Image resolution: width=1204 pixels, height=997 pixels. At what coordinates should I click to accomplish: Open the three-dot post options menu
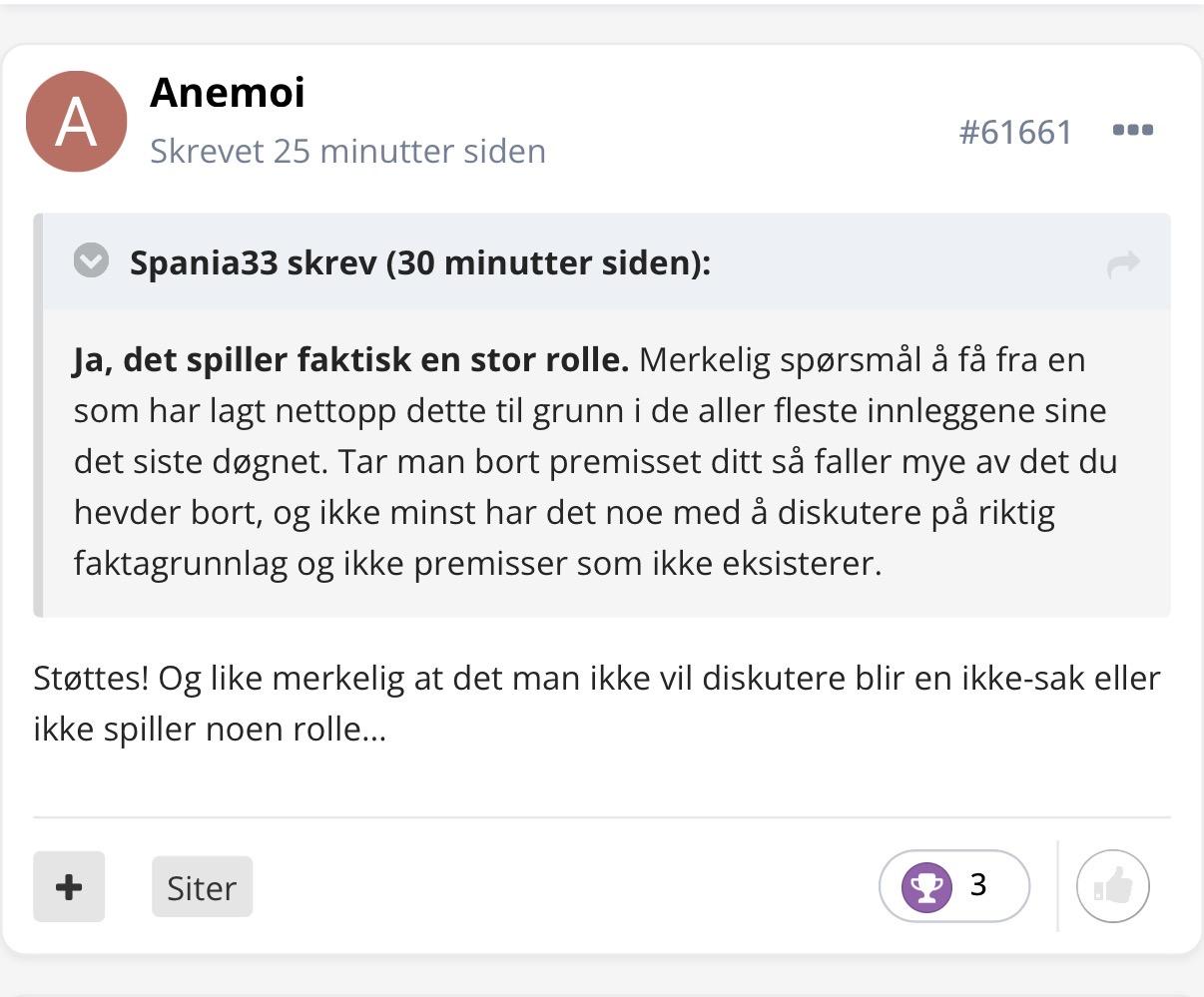1133,130
